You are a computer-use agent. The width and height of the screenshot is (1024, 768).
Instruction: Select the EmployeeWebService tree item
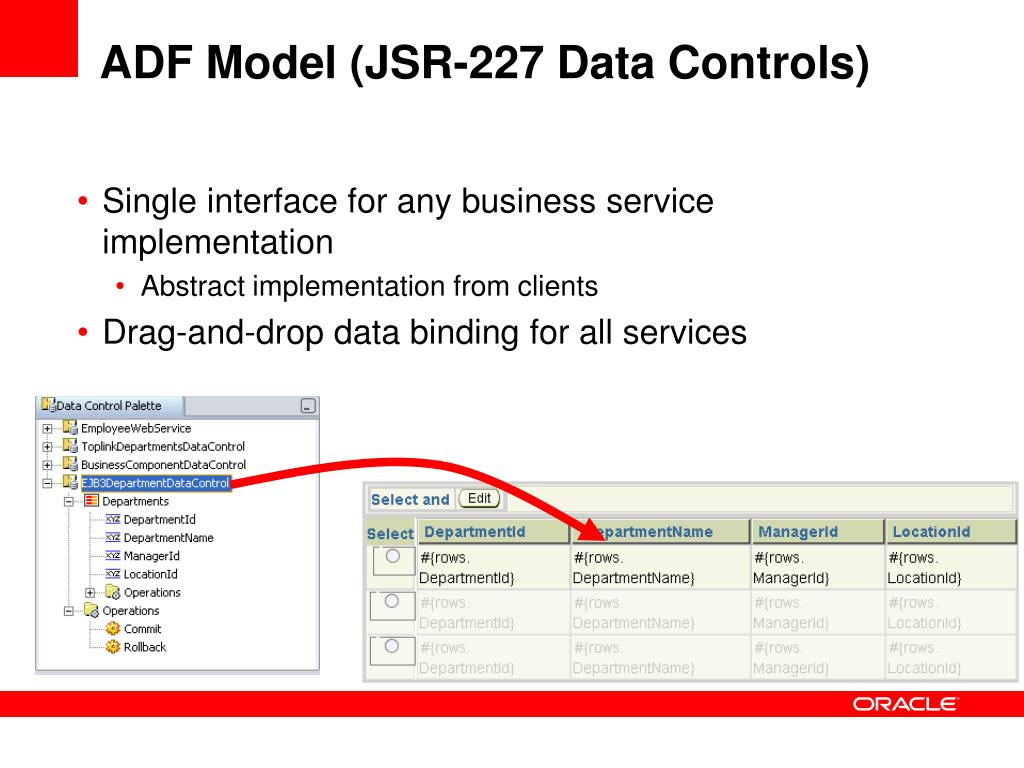click(136, 428)
